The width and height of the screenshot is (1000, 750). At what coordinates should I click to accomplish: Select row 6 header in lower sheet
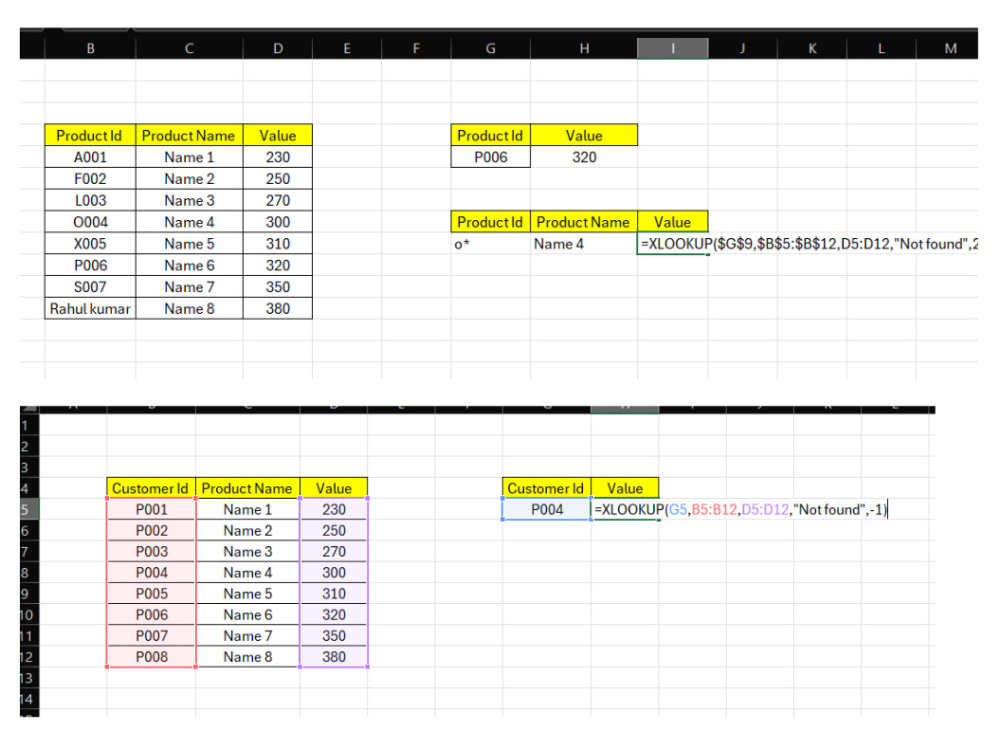(x=29, y=531)
